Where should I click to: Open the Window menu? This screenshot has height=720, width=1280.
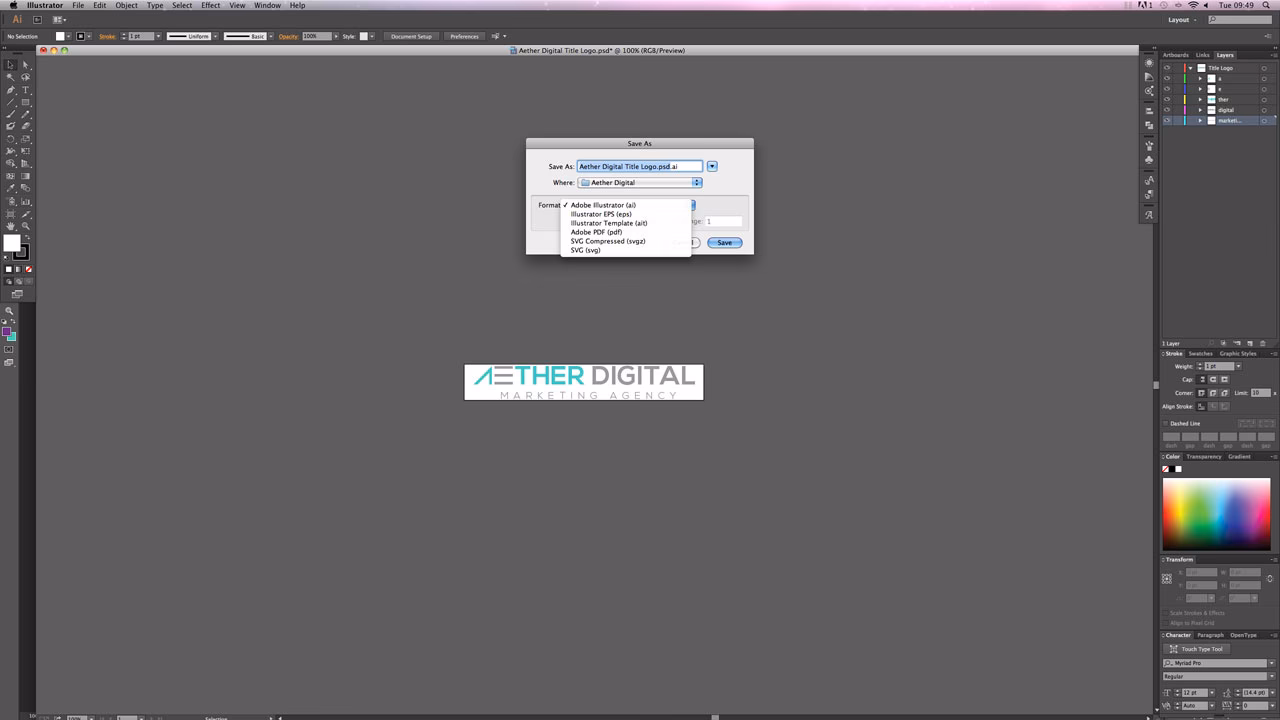267,5
